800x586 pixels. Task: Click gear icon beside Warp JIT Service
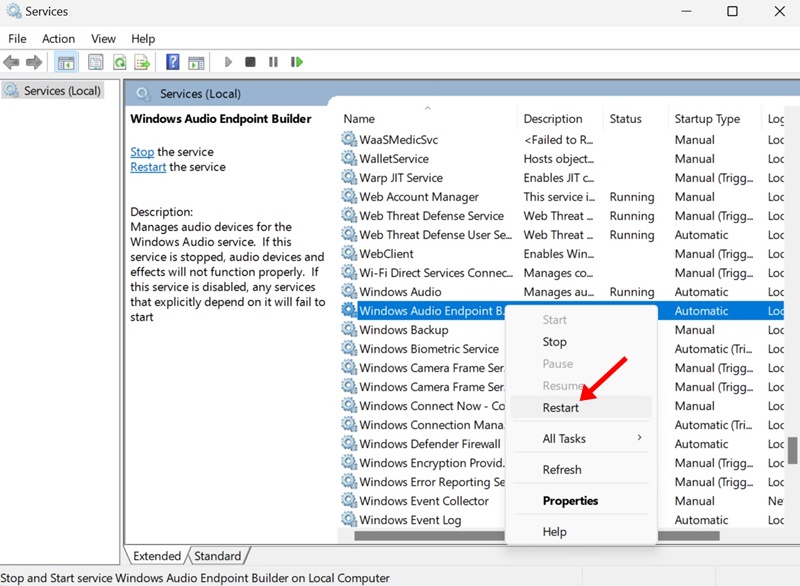coord(349,177)
